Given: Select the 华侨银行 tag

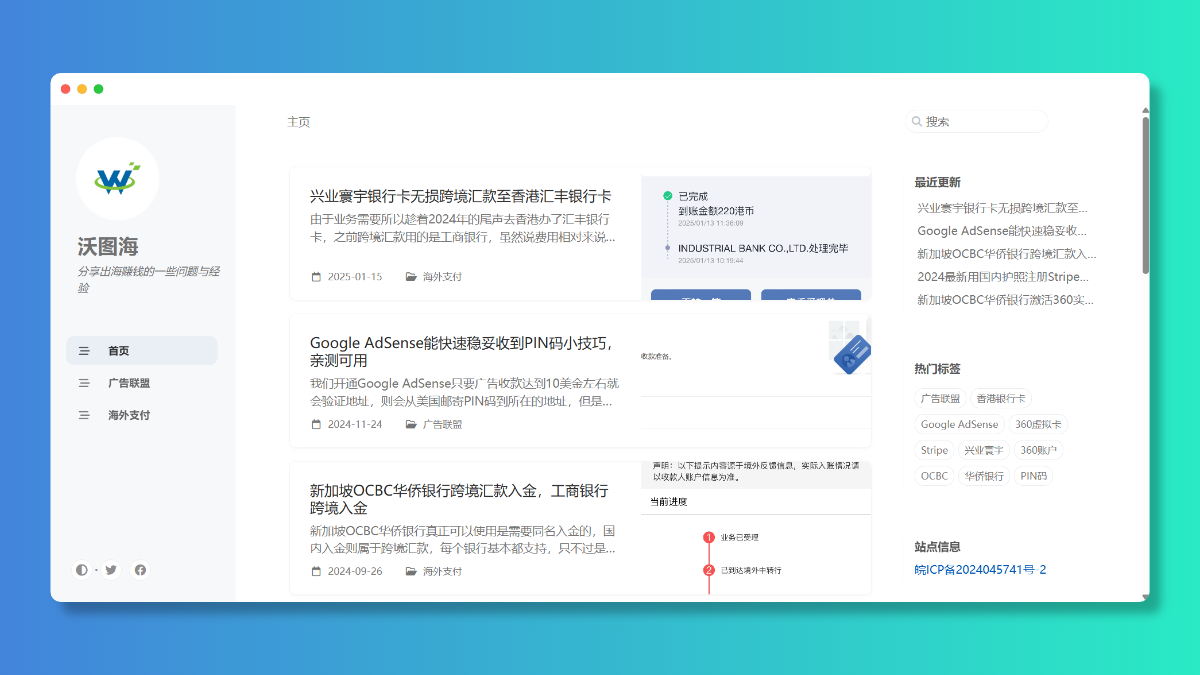Looking at the screenshot, I should [x=984, y=476].
